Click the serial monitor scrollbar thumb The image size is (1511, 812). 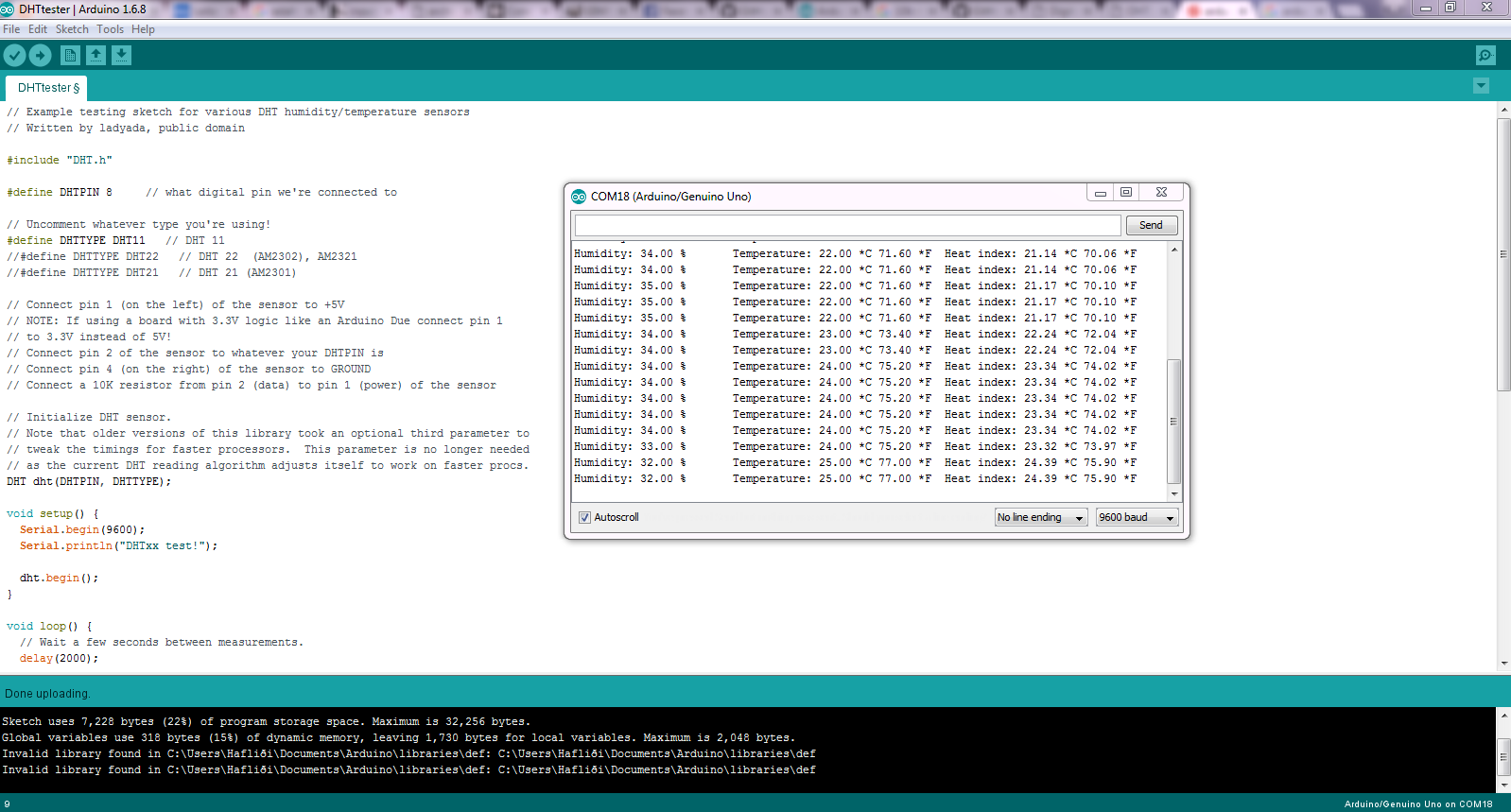(1174, 422)
